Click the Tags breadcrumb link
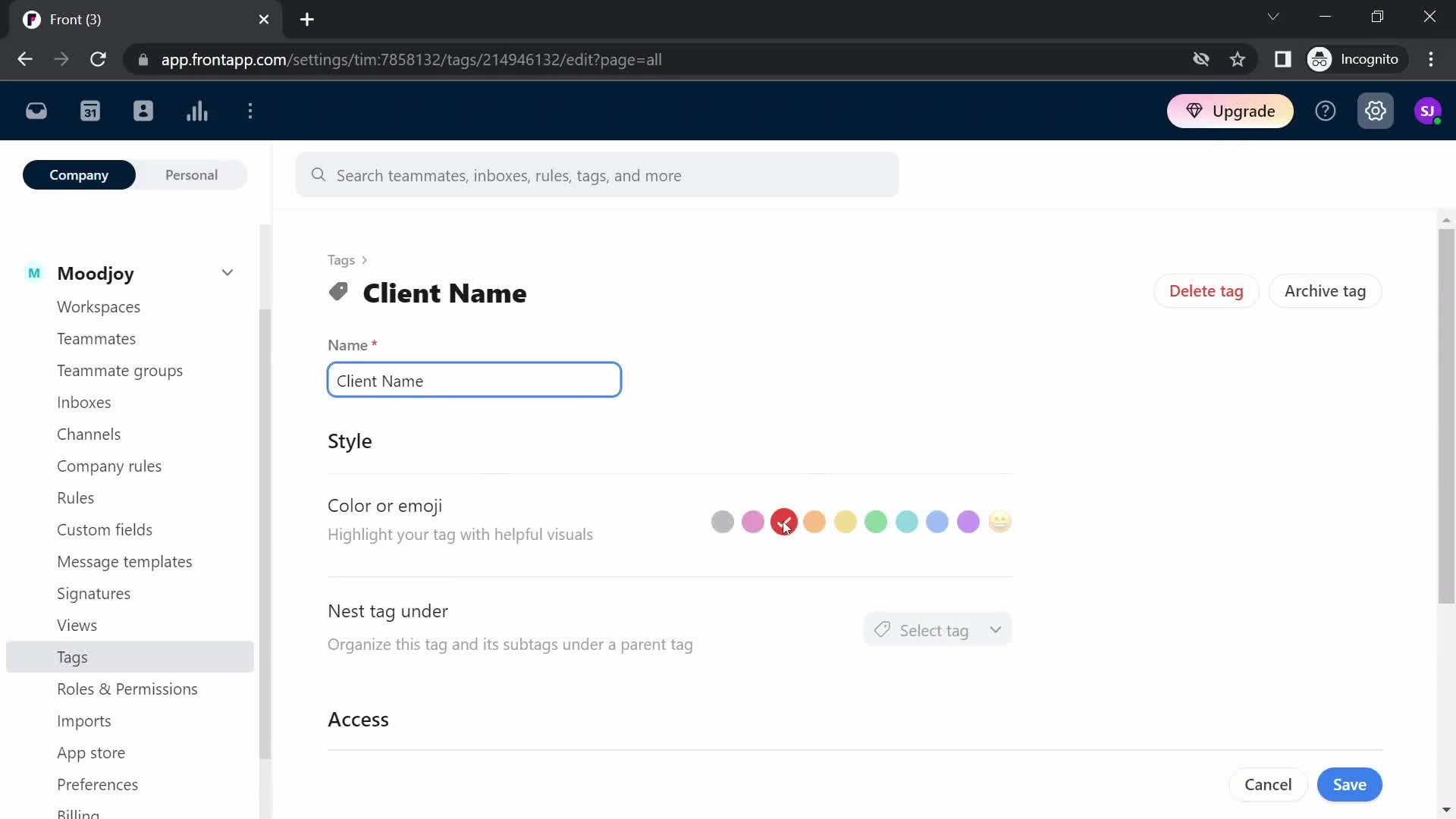This screenshot has height=819, width=1456. [x=341, y=260]
